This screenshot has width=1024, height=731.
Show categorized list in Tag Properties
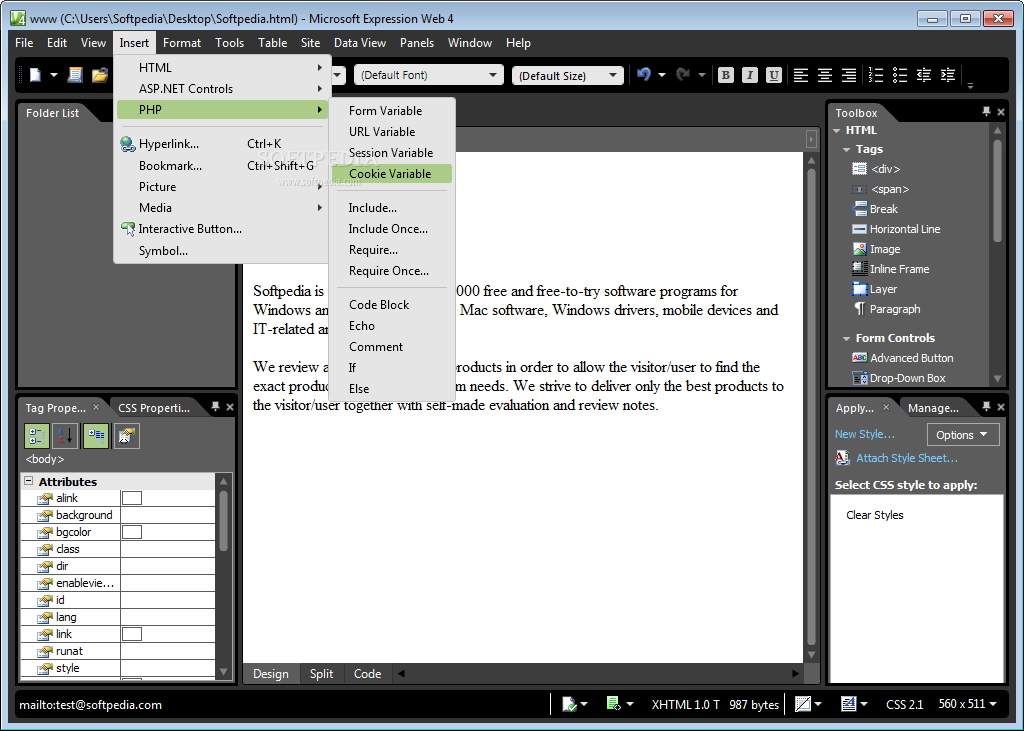coord(37,436)
